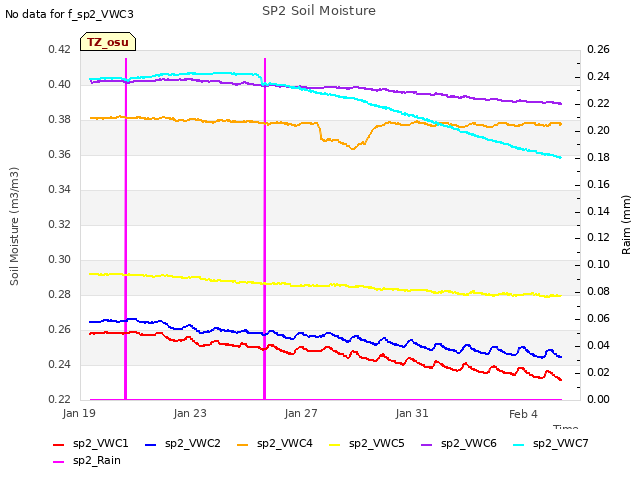Image resolution: width=640 pixels, height=480 pixels.
Task: Click the 0.30 left axis value
Action: click(x=60, y=259)
